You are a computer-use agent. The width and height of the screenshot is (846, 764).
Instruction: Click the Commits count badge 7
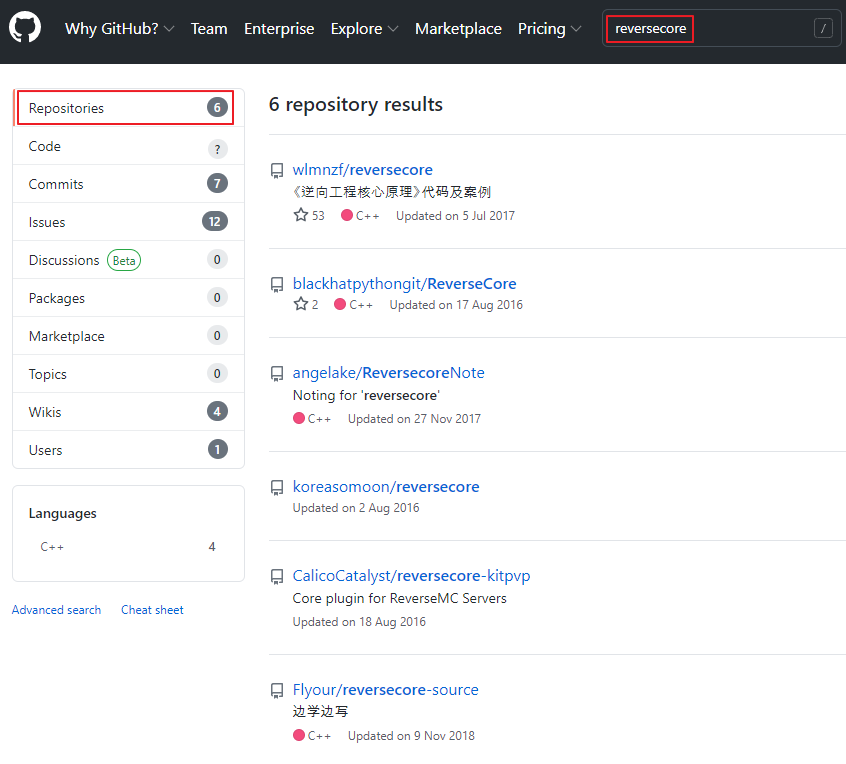(x=217, y=183)
